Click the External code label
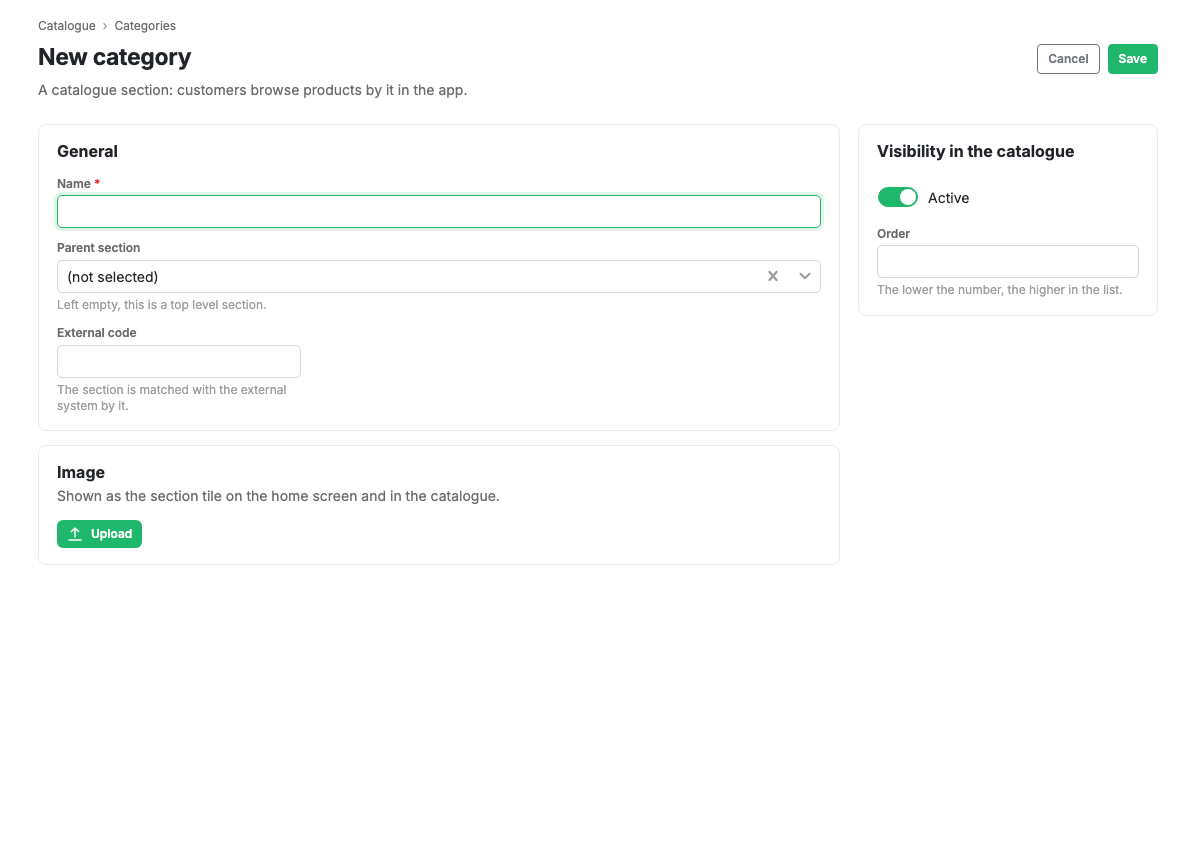The height and width of the screenshot is (848, 1196). 97,332
